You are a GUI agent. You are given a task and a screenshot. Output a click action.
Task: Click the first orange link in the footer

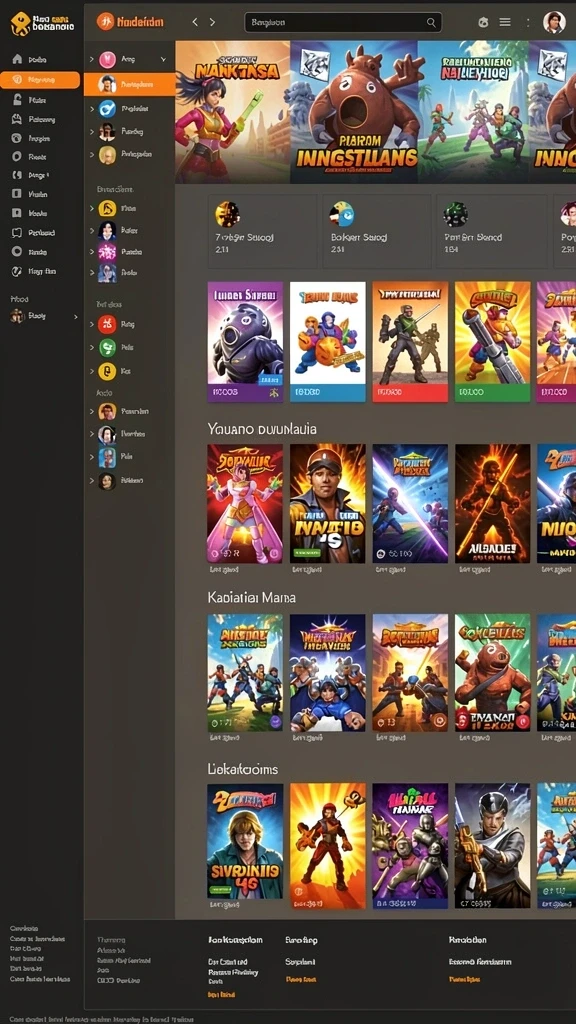click(x=221, y=994)
